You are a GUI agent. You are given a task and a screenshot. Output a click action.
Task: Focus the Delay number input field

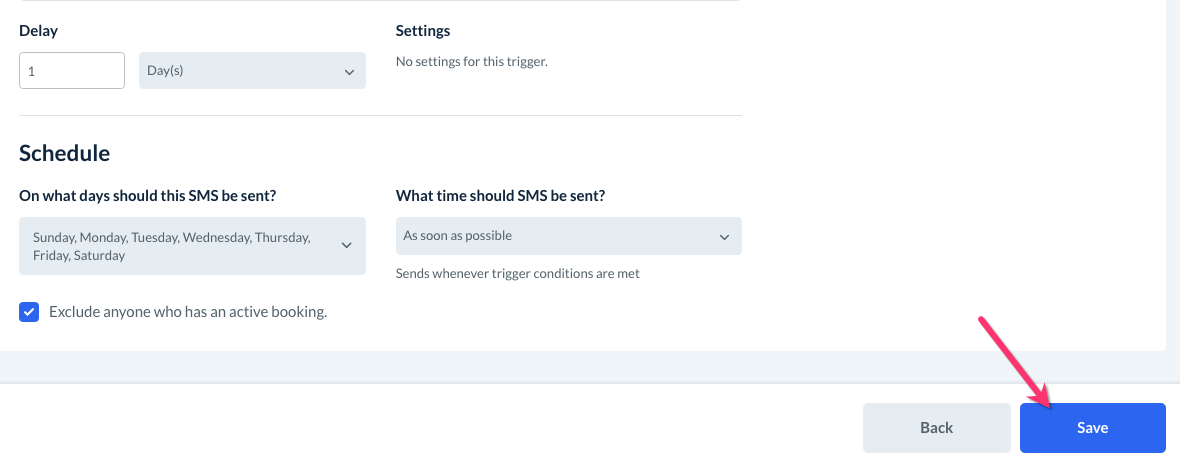72,71
